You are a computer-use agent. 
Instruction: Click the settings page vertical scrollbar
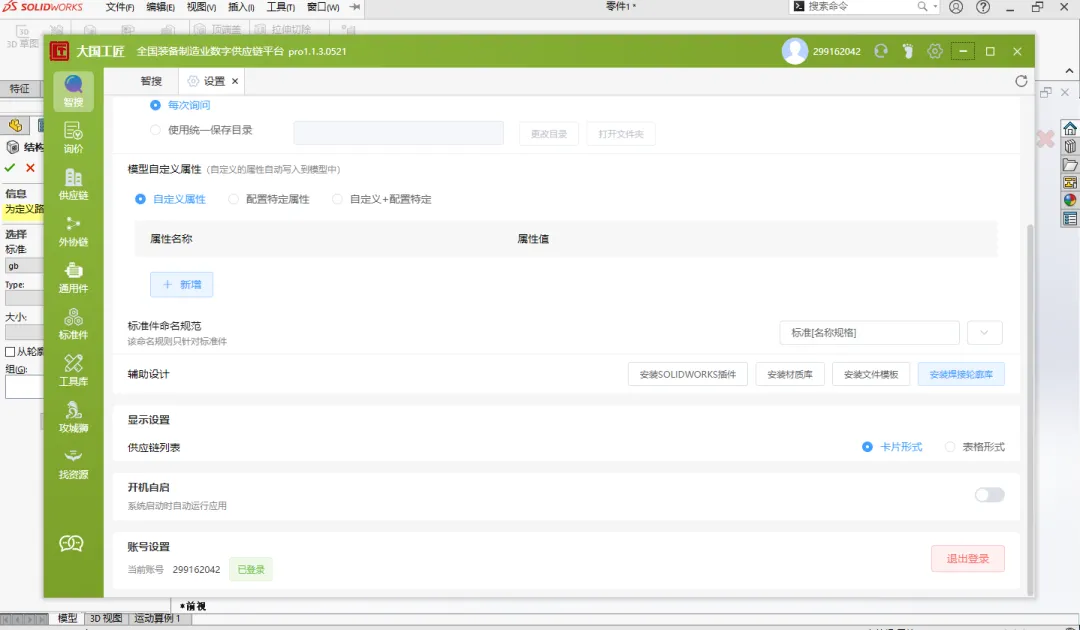coord(1030,408)
